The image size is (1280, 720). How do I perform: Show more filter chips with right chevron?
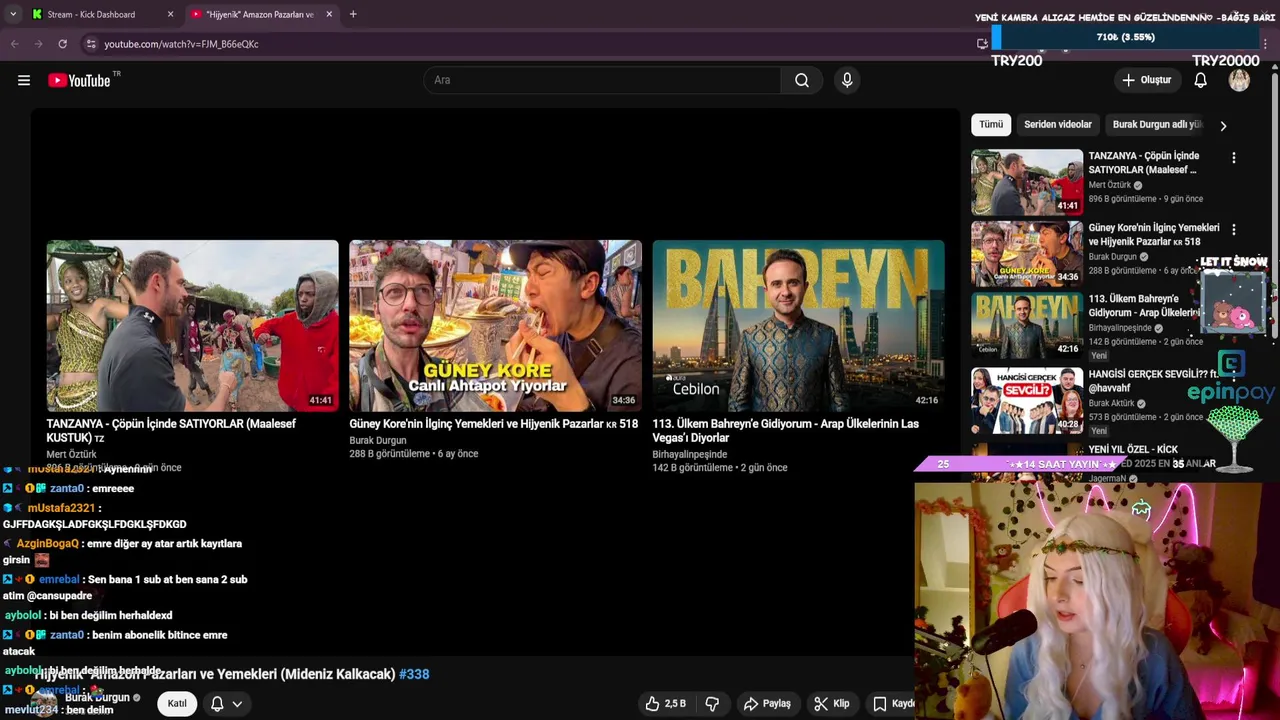click(x=1222, y=126)
